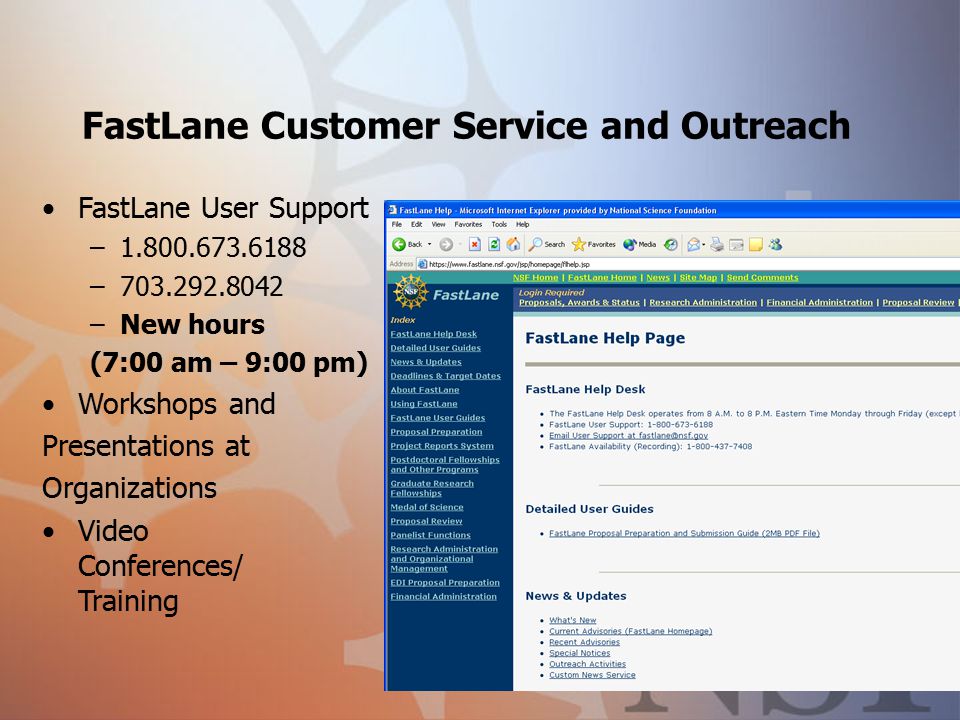This screenshot has height=720, width=960.
Task: Open Current Advisories (FastLane Homepage) link
Action: [631, 631]
